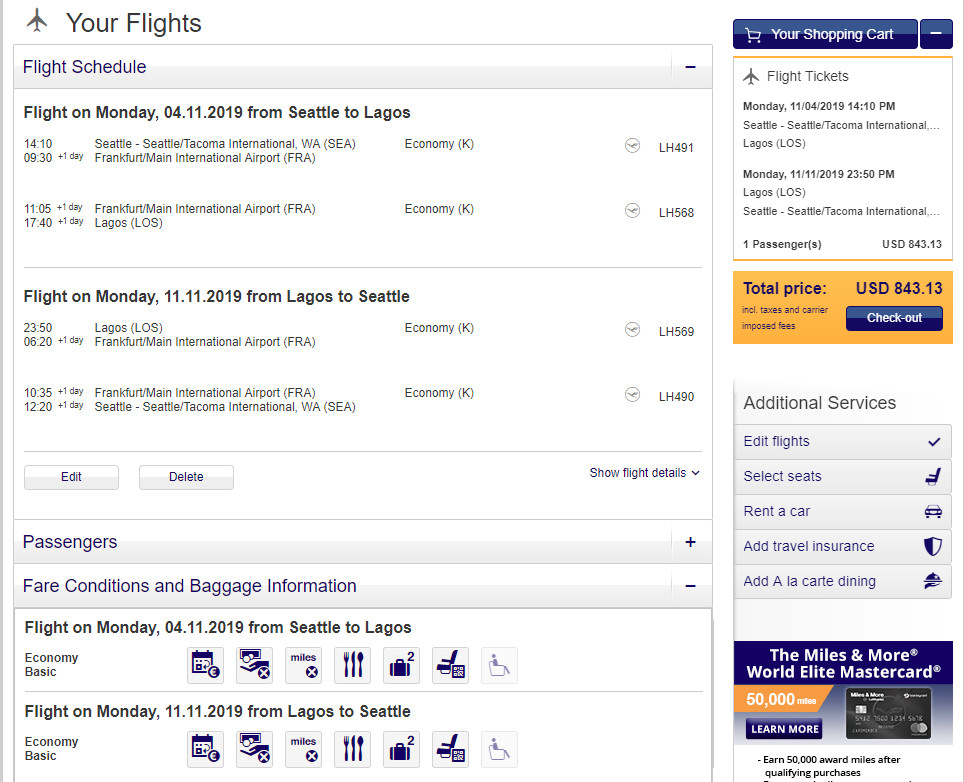964x782 pixels.
Task: Collapse Fare Conditions and Baggage Information section
Action: click(690, 586)
